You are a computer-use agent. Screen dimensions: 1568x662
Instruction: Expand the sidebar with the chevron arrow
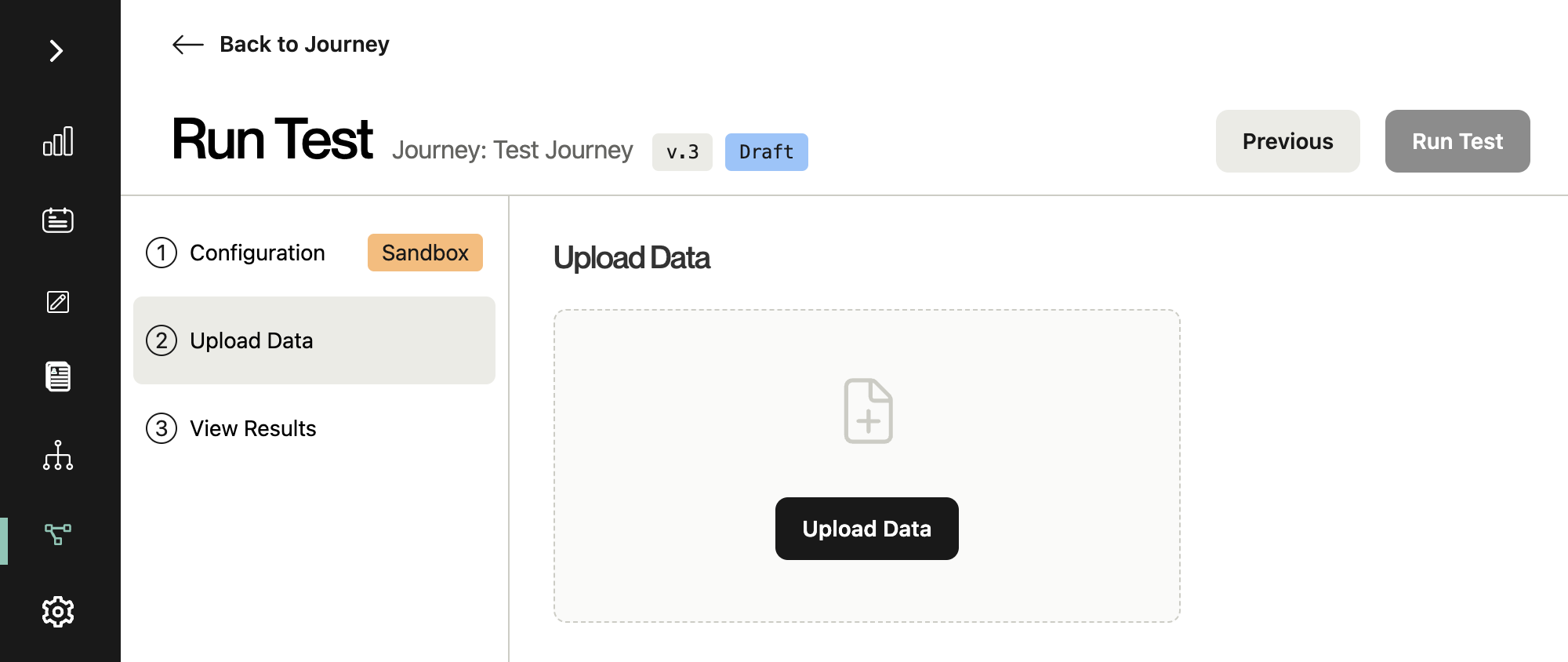[56, 51]
